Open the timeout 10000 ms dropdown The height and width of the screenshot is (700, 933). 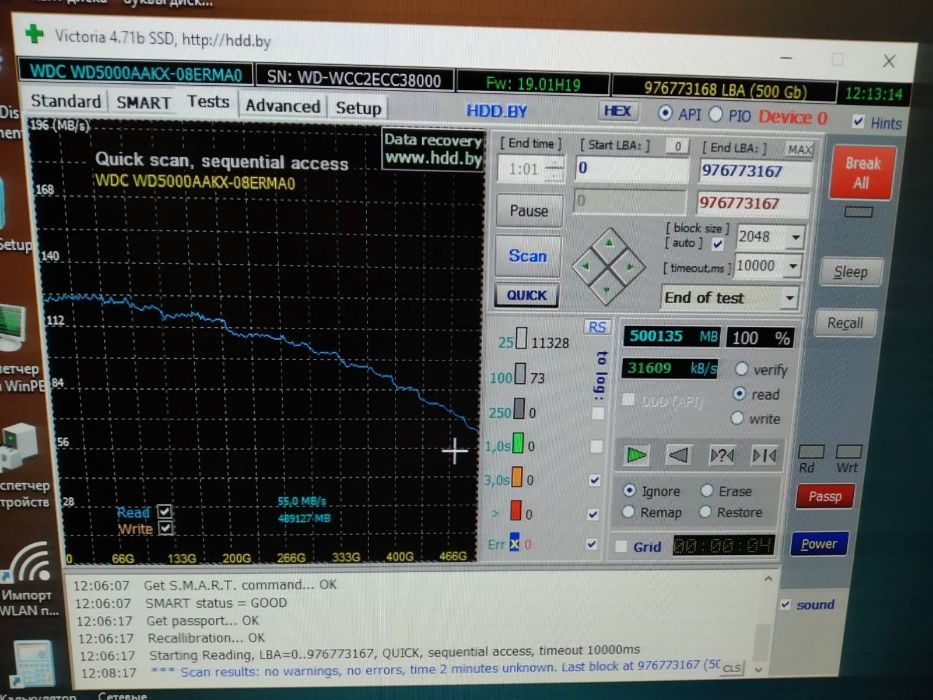(793, 266)
